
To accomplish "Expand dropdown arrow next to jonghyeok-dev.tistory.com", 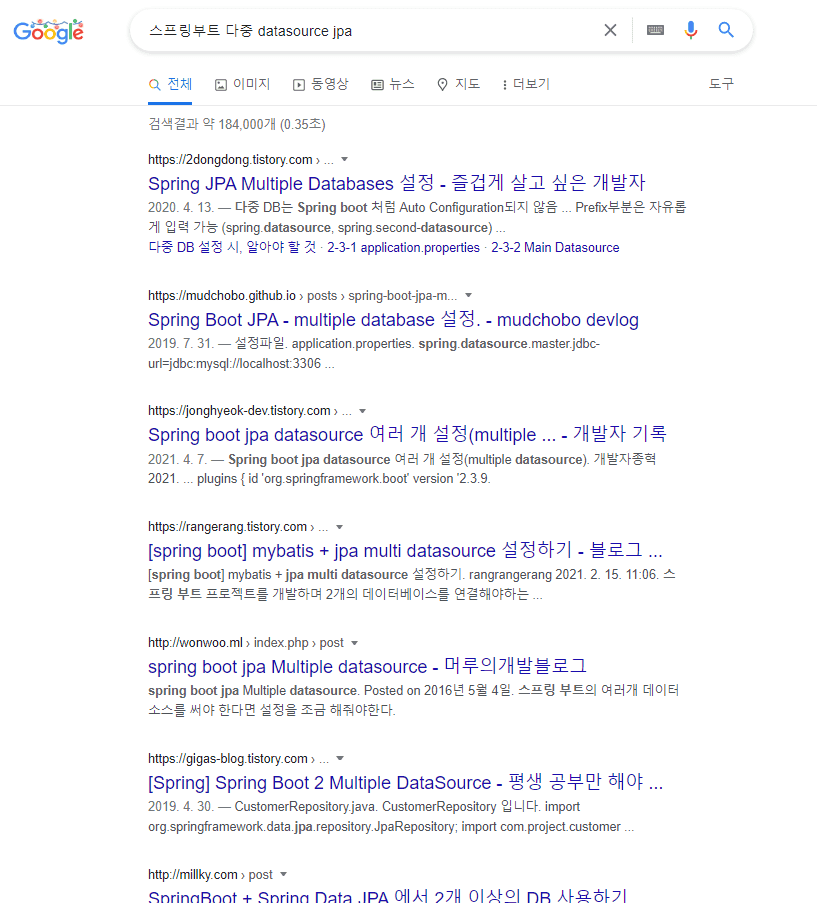I will [x=362, y=411].
